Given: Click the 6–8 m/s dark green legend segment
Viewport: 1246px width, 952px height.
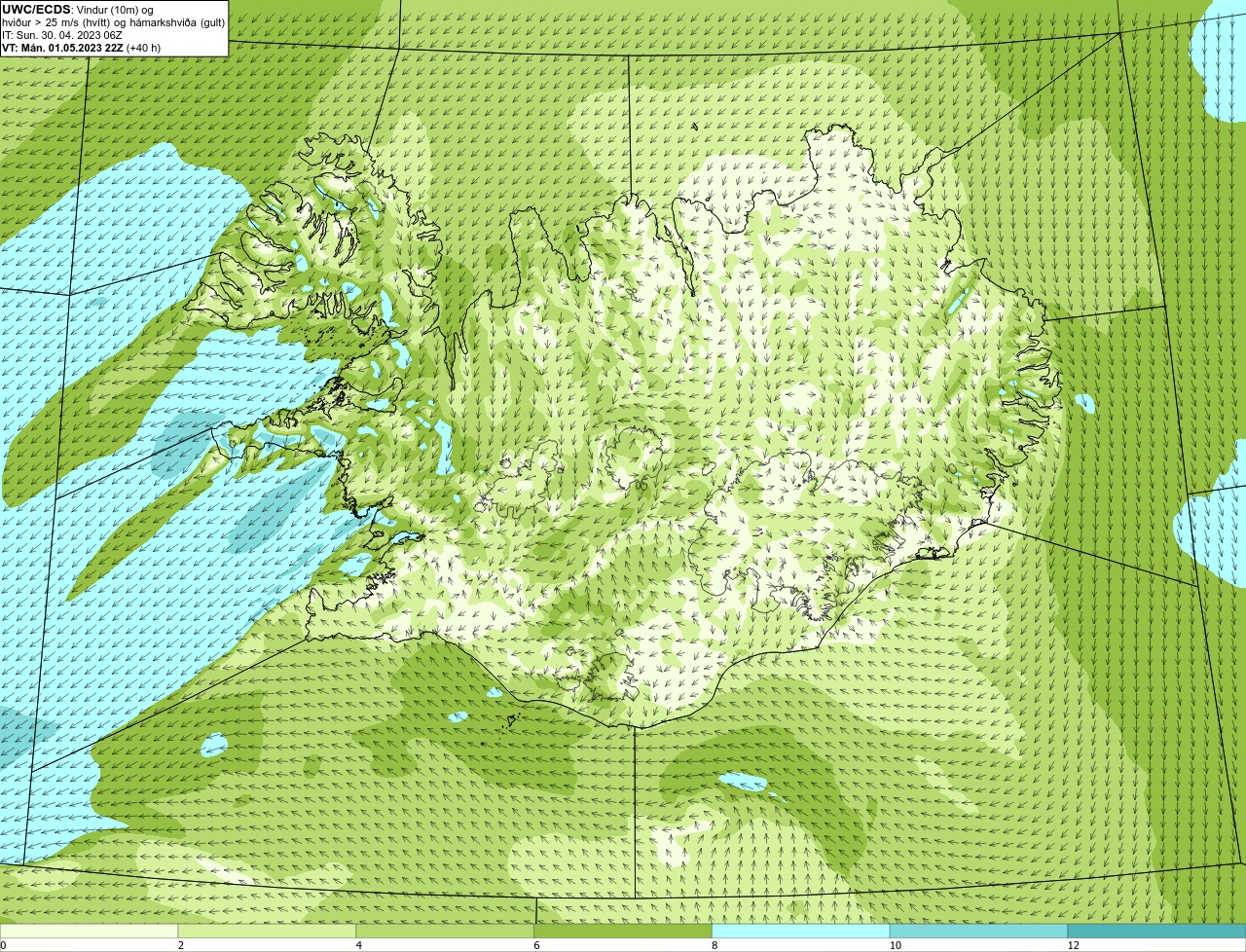Looking at the screenshot, I should click(x=623, y=931).
